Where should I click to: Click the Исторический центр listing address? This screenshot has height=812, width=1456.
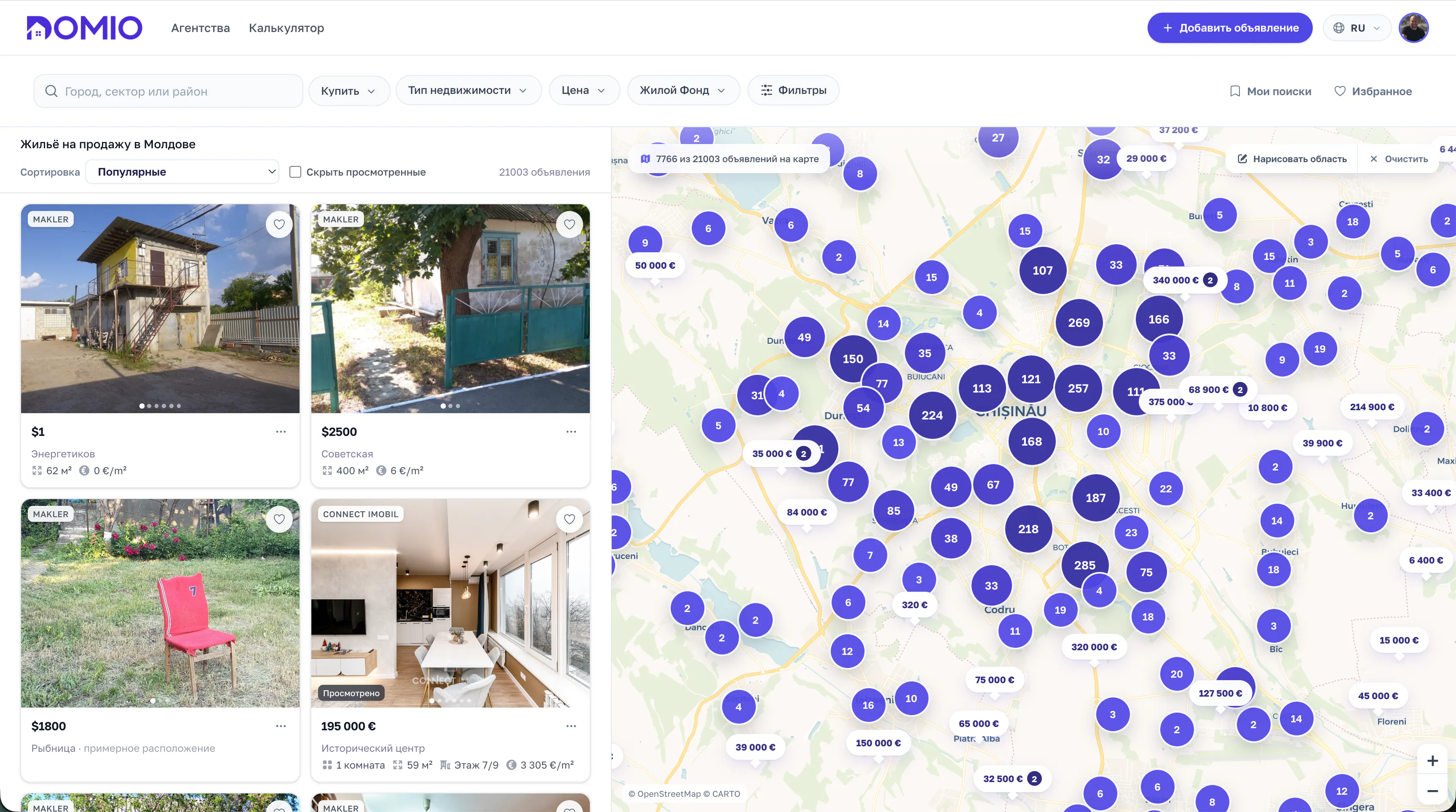373,748
